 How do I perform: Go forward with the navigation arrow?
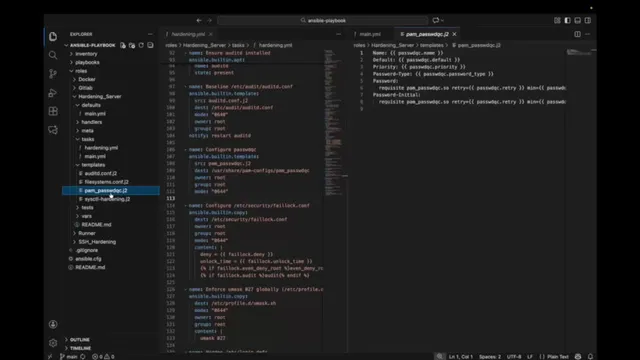[209, 20]
